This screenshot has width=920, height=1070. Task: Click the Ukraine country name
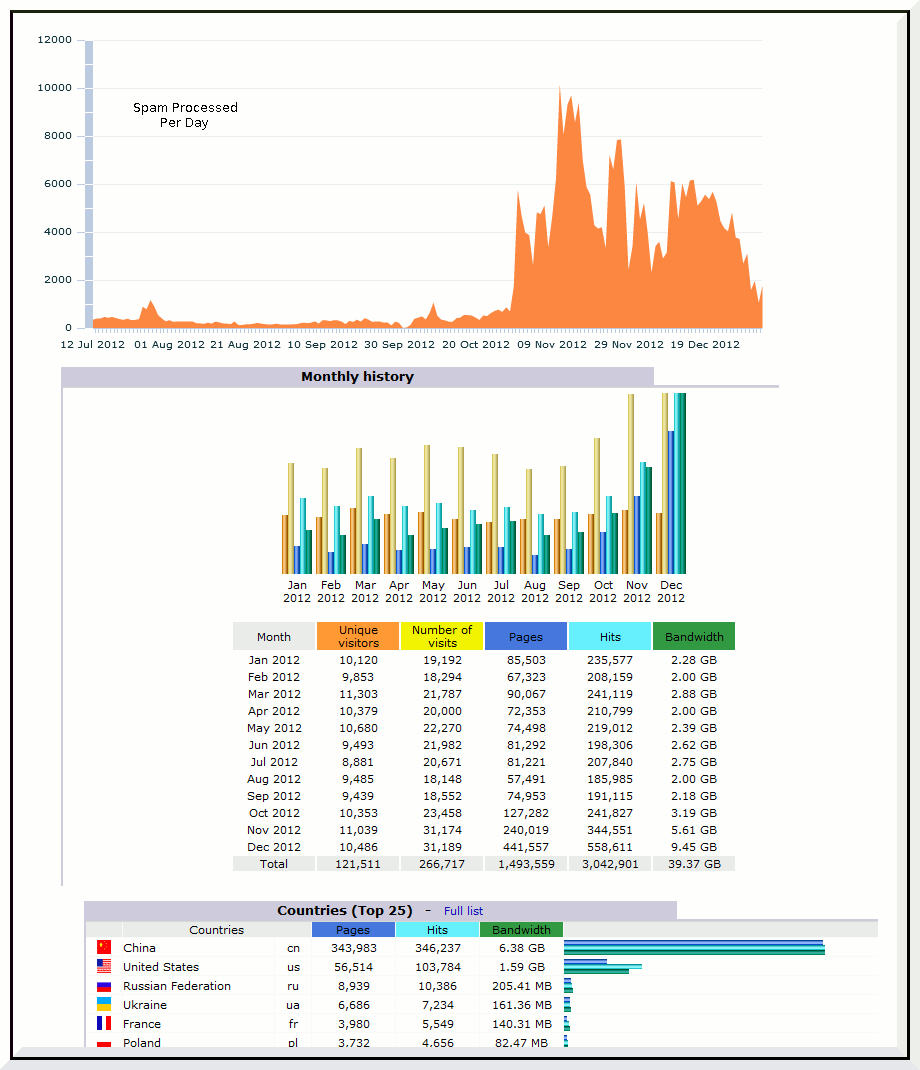145,1005
